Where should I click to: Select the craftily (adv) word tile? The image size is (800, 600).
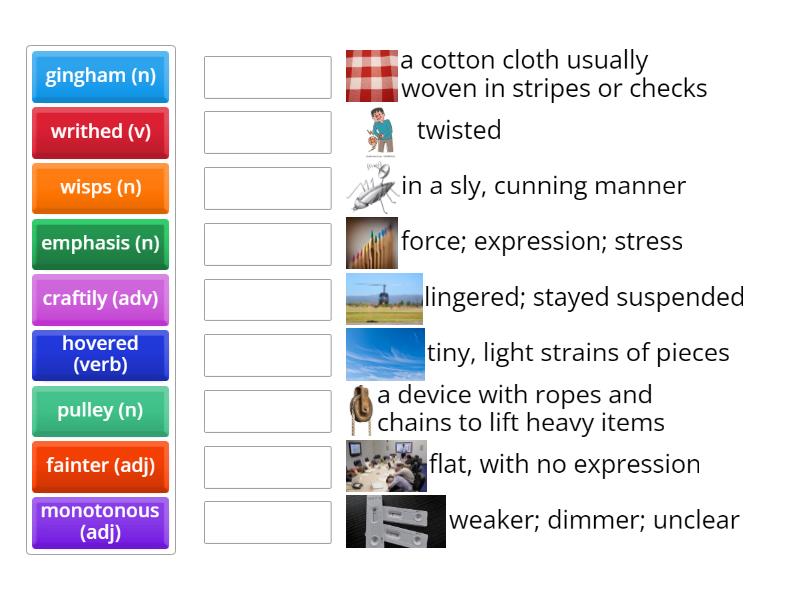pyautogui.click(x=100, y=300)
